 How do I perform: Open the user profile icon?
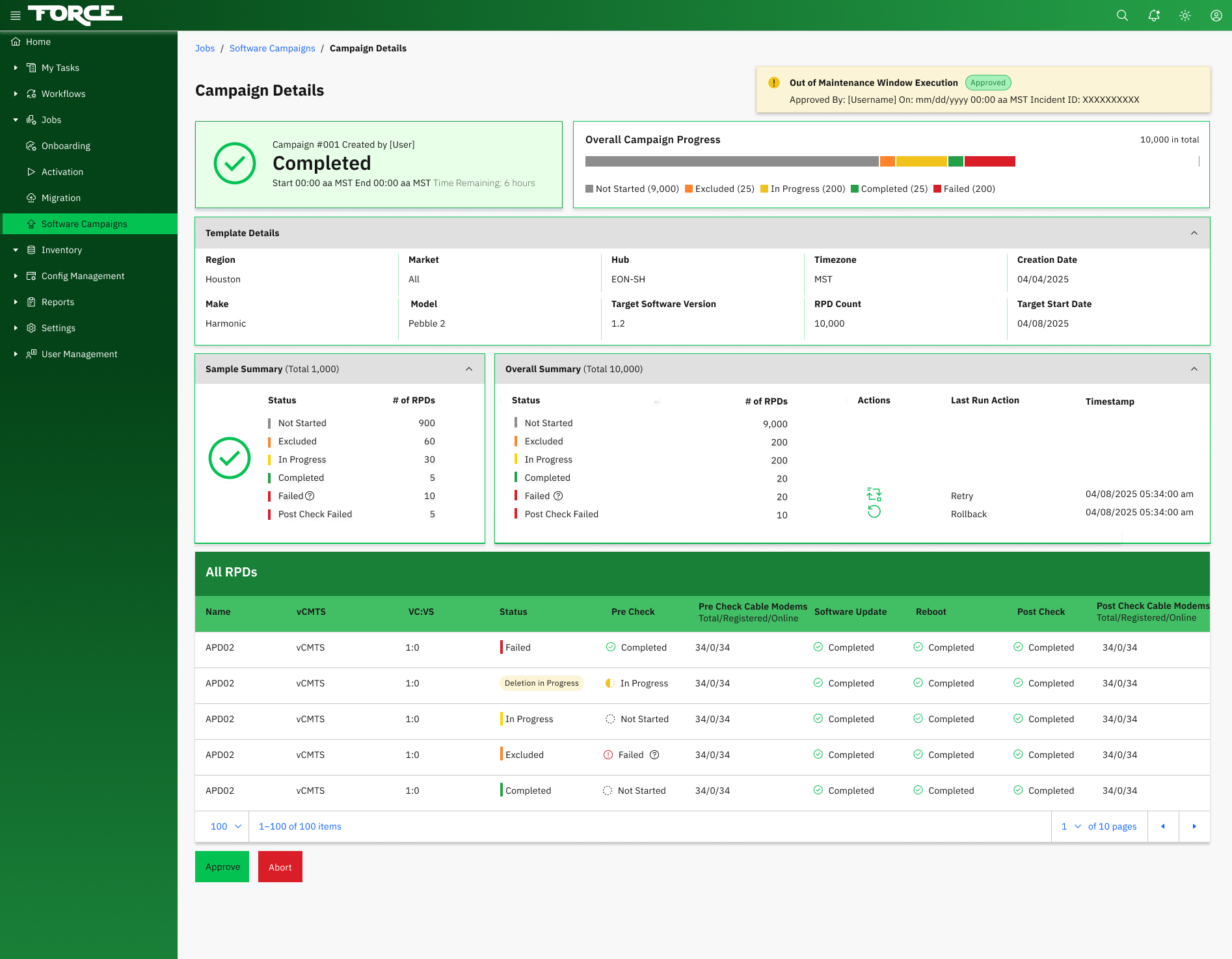pyautogui.click(x=1216, y=16)
